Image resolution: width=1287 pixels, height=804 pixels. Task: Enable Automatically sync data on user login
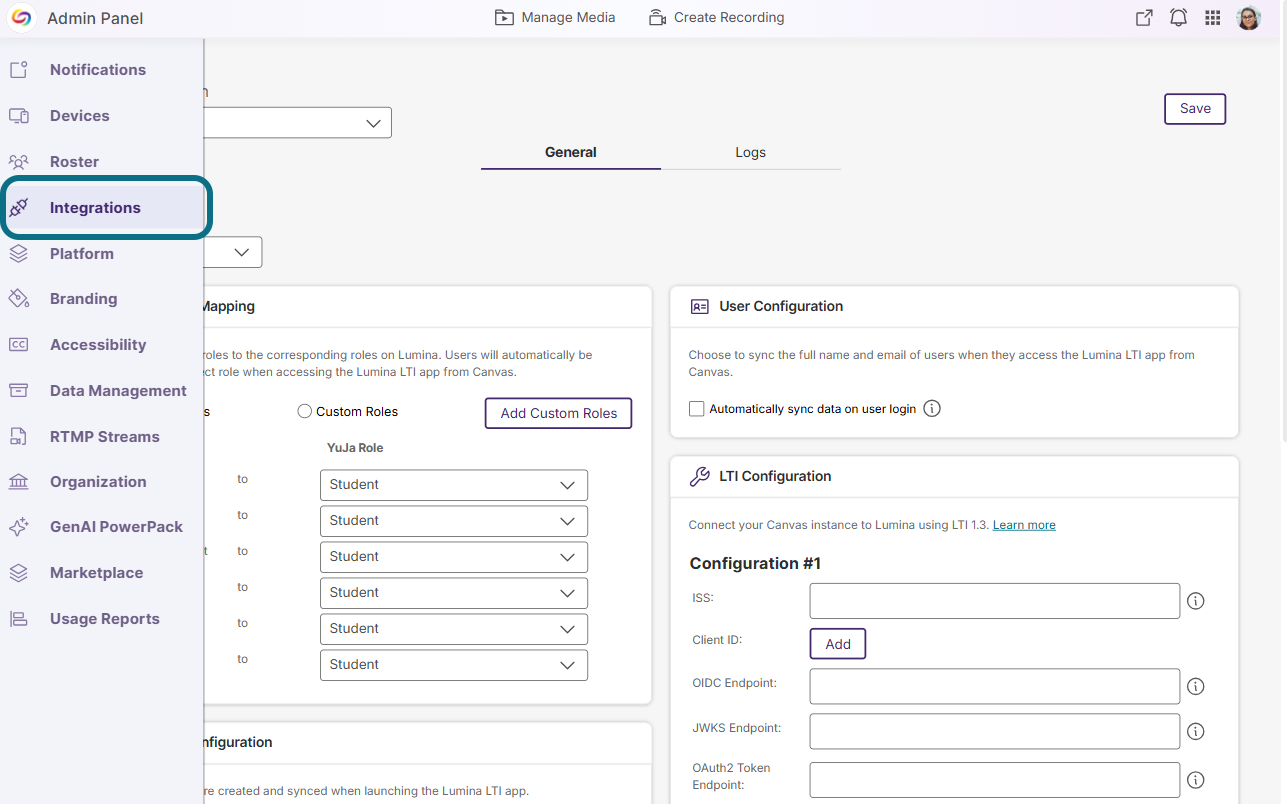697,409
